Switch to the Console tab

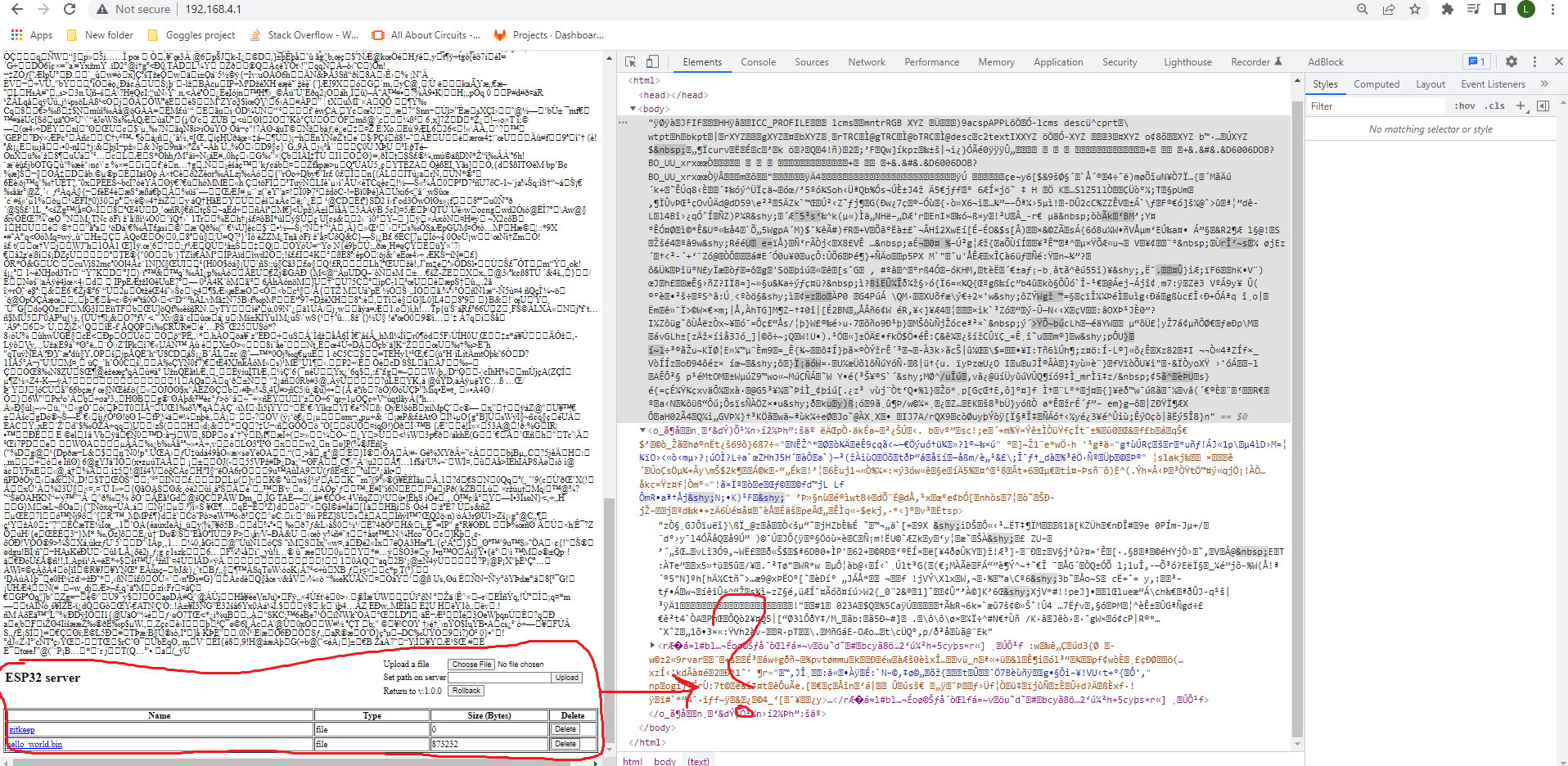[x=759, y=62]
